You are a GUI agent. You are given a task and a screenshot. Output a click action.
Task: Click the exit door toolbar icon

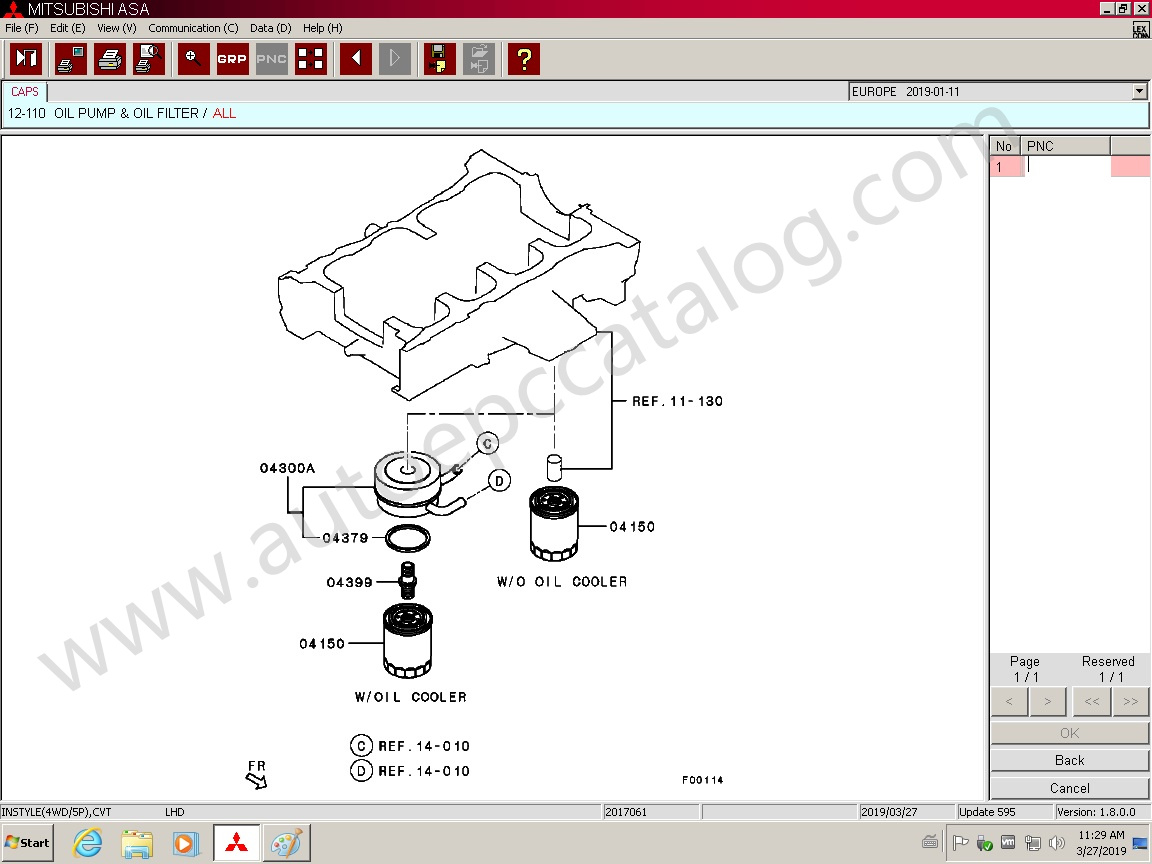click(x=26, y=59)
